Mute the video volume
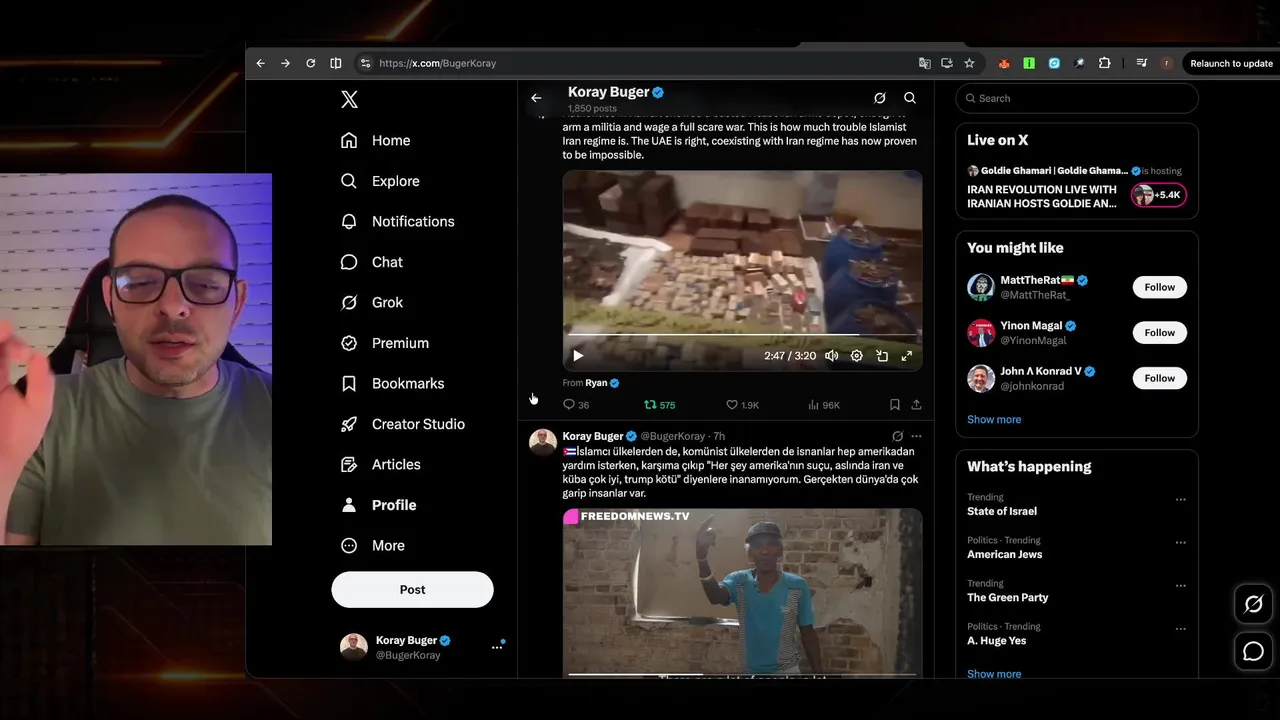This screenshot has width=1280, height=720. (831, 356)
